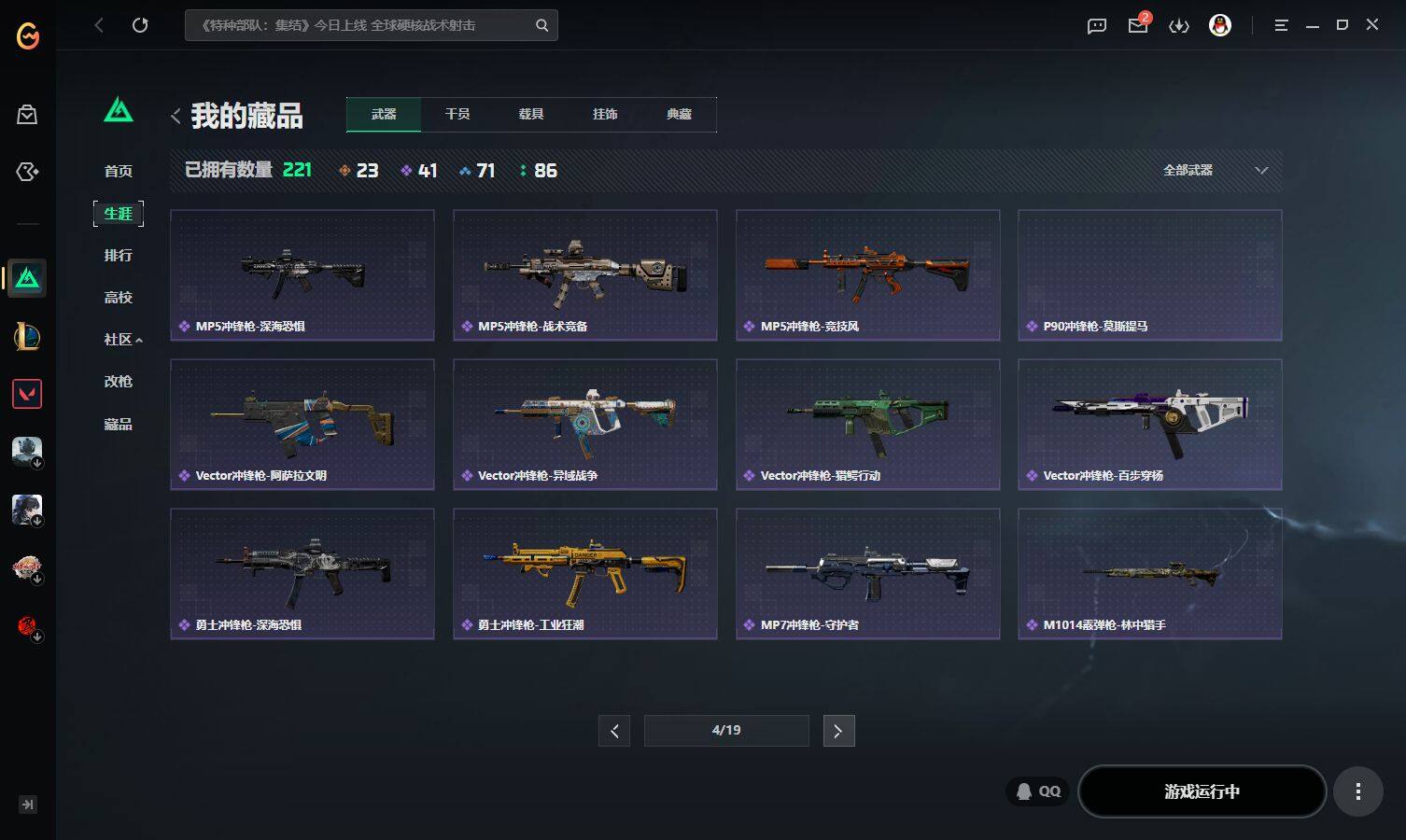Open the mail inbox with 2 notifications

1138,25
